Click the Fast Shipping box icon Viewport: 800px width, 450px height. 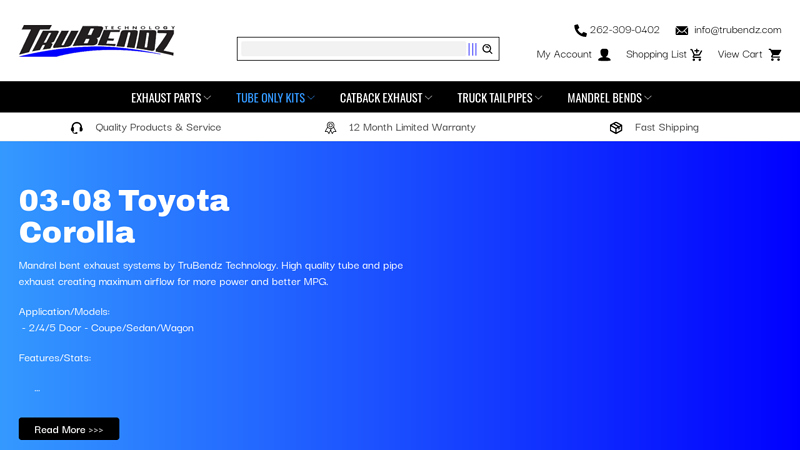pos(616,128)
